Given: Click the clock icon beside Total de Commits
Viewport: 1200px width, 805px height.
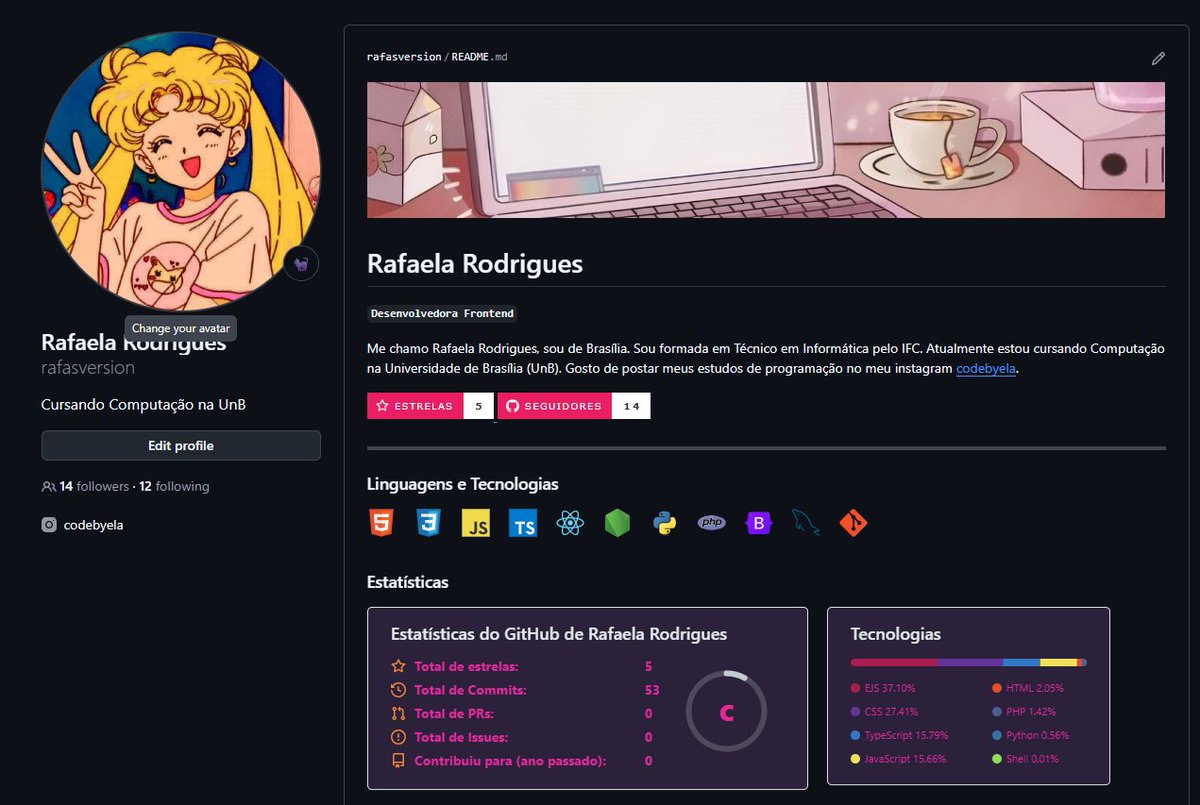Looking at the screenshot, I should [x=398, y=690].
